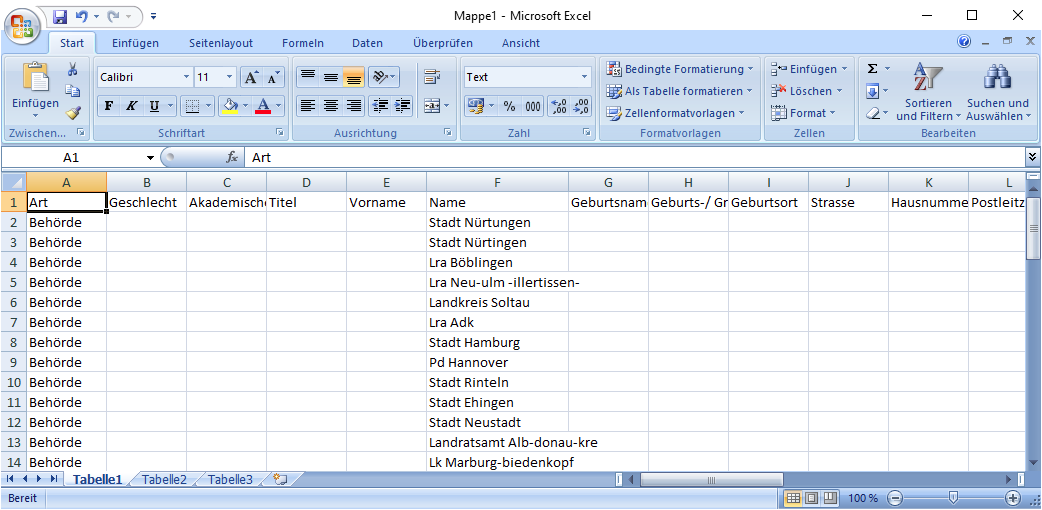Toggle center text alignment
Screen dimensions: 1042x510
point(331,106)
